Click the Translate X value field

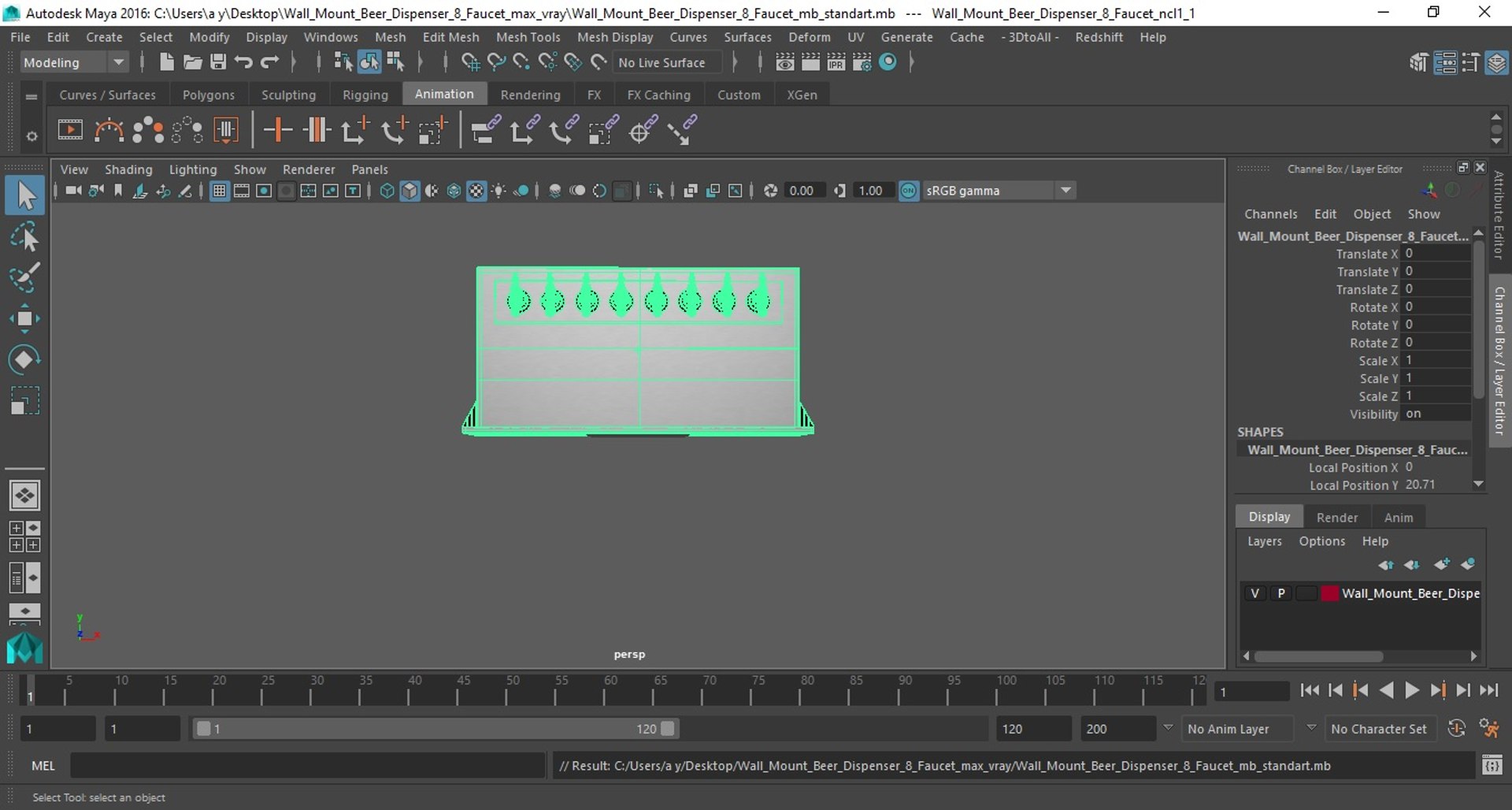(x=1436, y=254)
